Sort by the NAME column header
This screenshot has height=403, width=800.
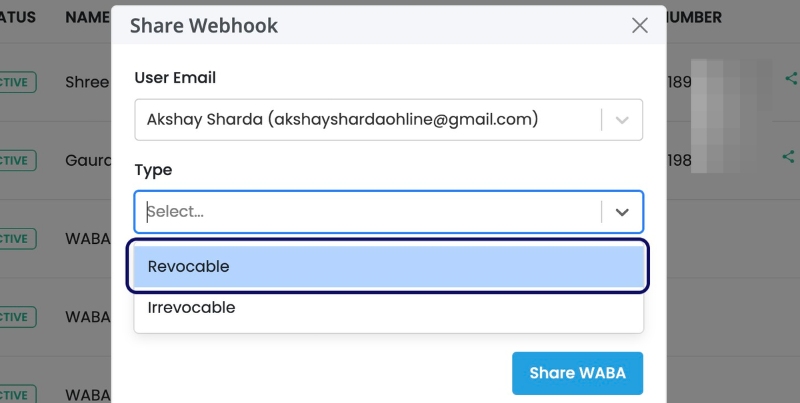[x=87, y=17]
